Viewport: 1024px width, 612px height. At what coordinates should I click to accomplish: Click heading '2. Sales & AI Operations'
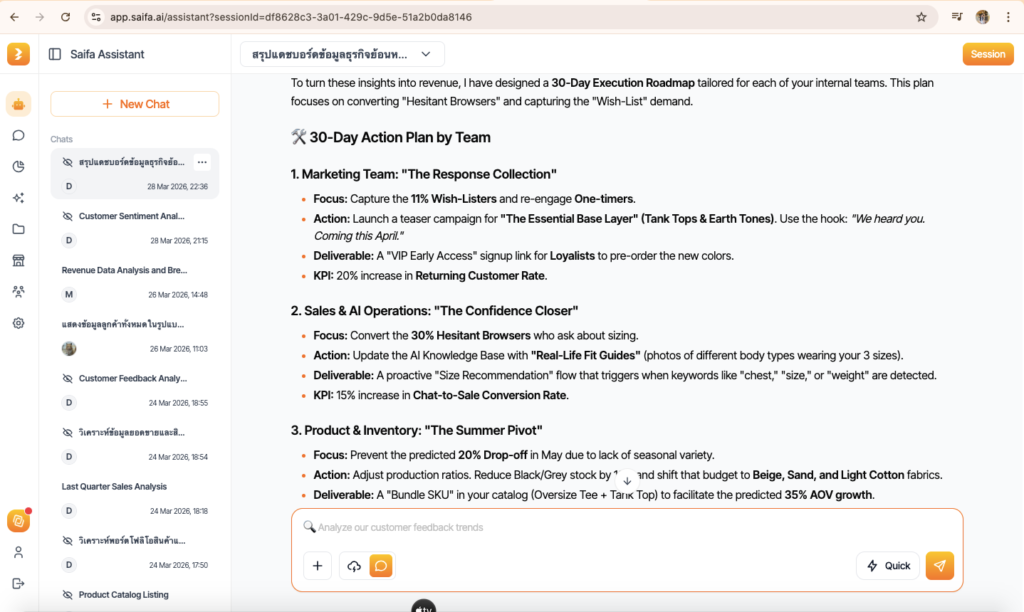pyautogui.click(x=434, y=311)
